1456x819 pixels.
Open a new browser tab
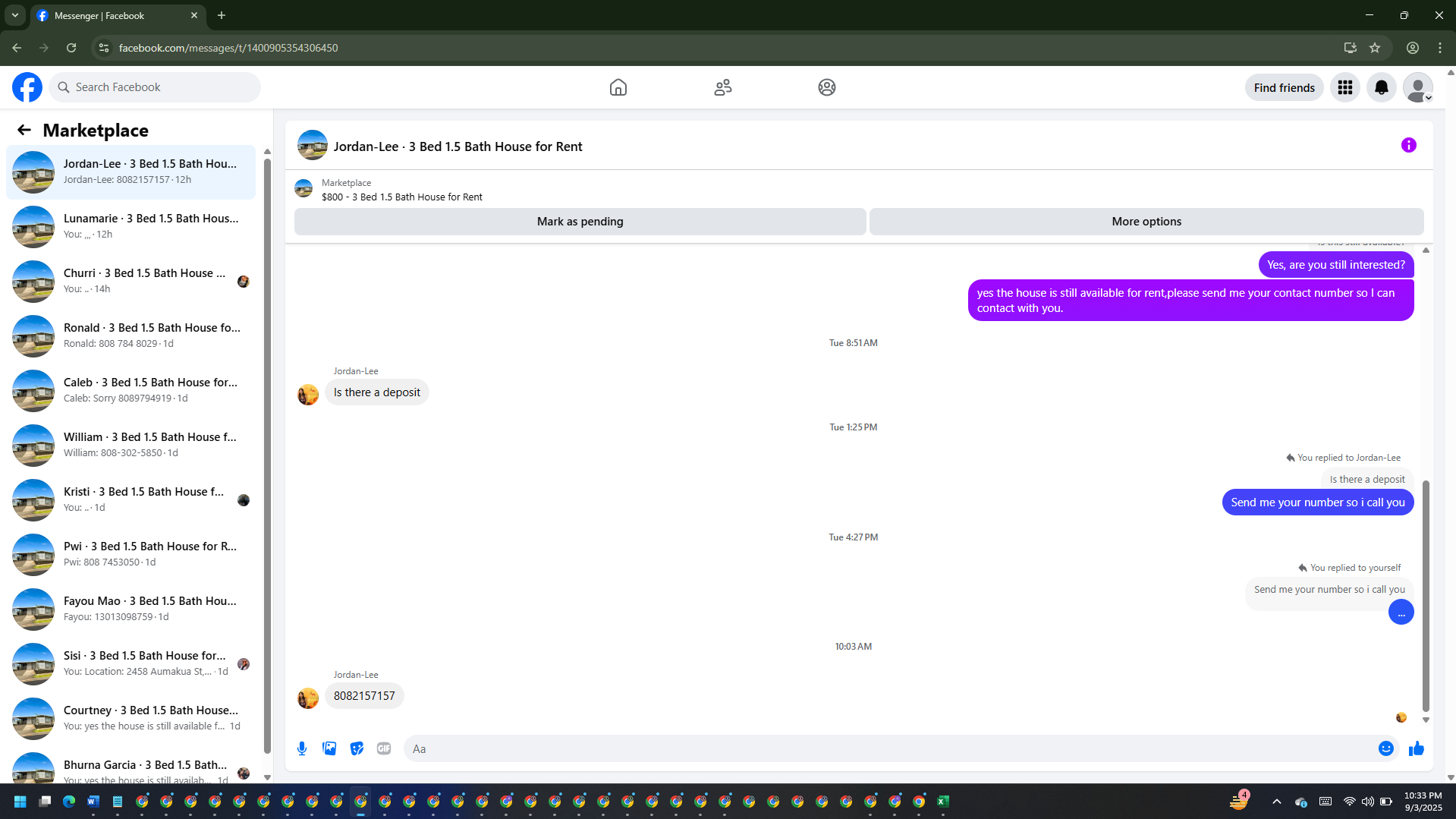point(222,15)
